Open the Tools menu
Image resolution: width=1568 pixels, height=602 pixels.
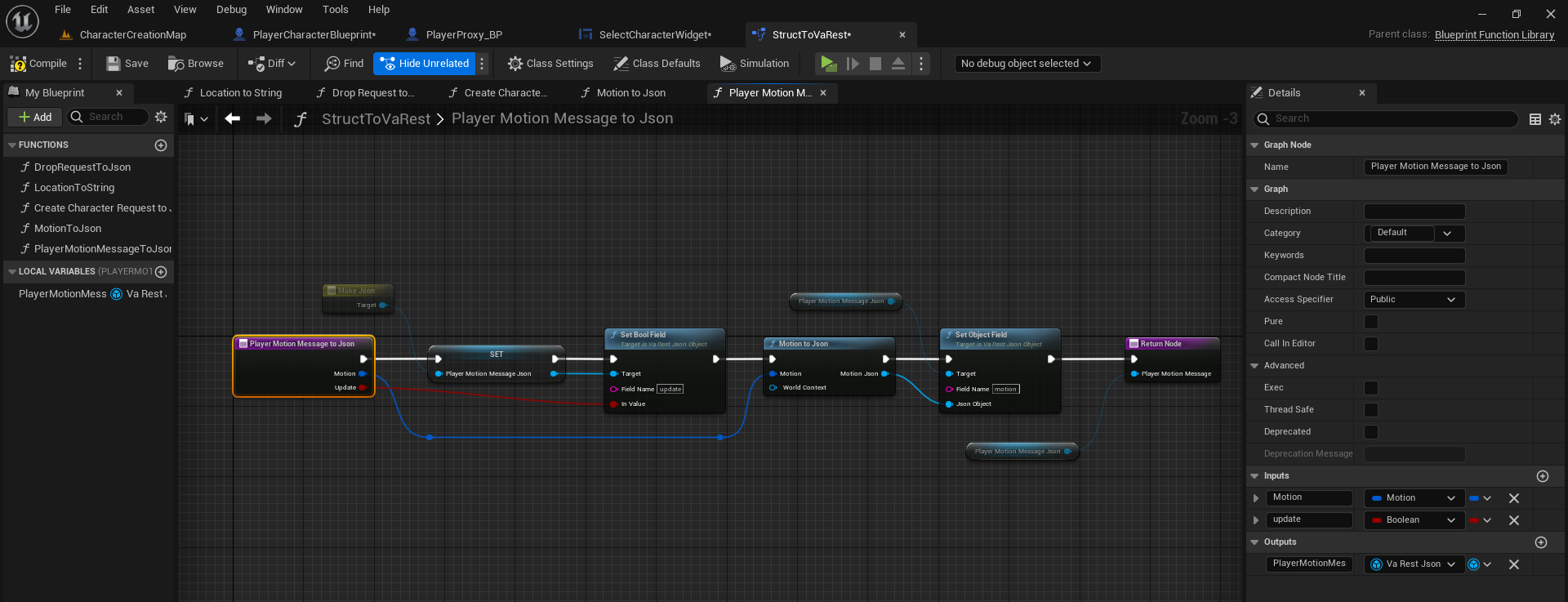[335, 10]
